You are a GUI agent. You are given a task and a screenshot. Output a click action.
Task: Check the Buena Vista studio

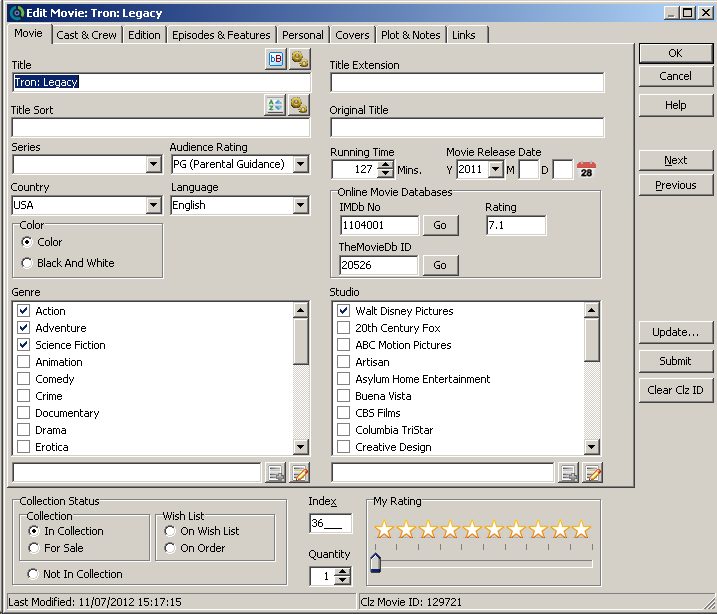click(343, 396)
